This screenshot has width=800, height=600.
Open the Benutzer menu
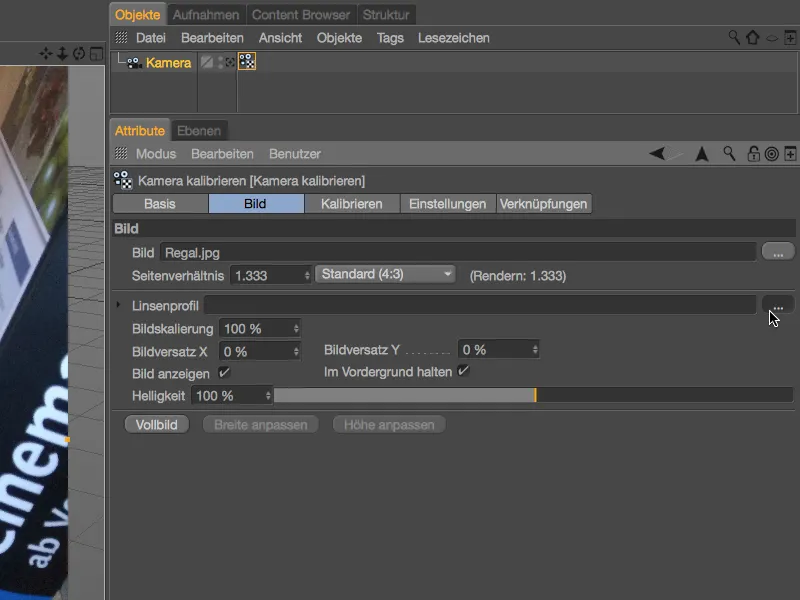295,154
